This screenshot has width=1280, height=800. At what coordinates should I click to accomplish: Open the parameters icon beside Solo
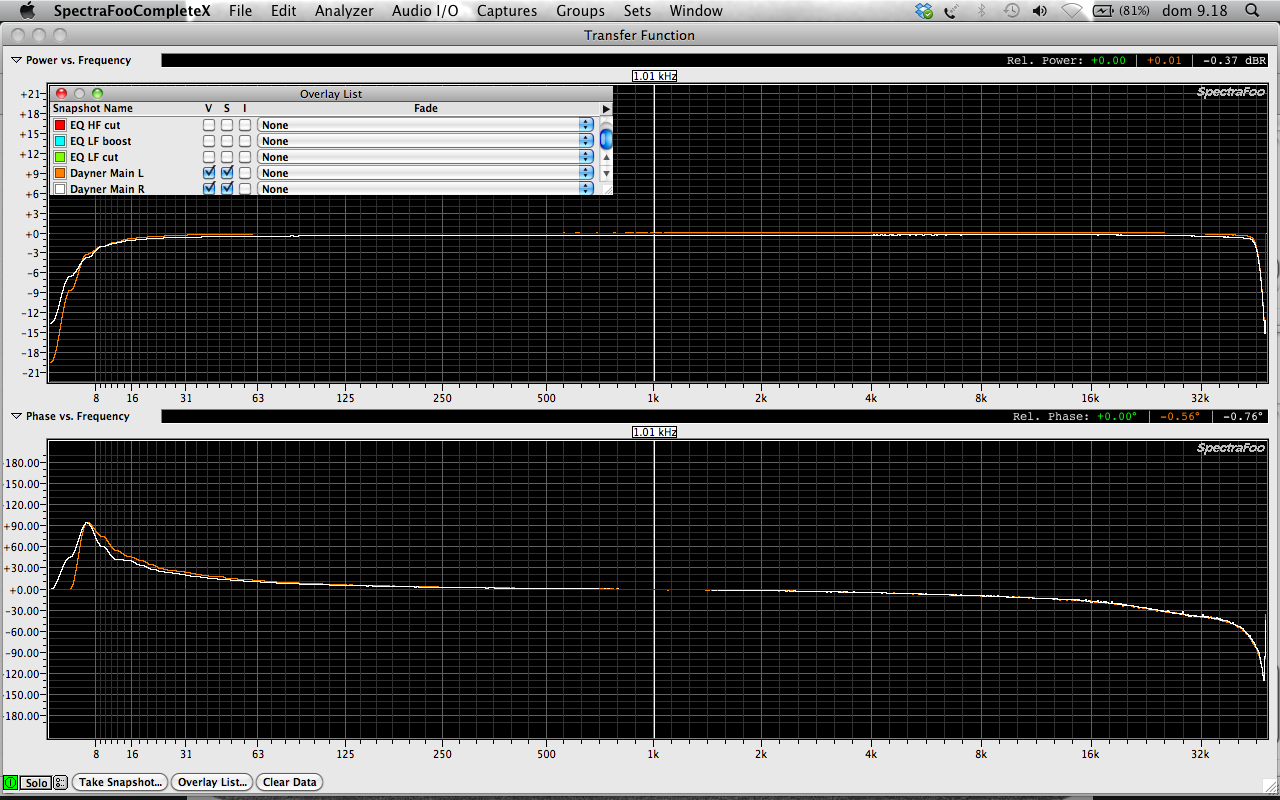coord(61,782)
